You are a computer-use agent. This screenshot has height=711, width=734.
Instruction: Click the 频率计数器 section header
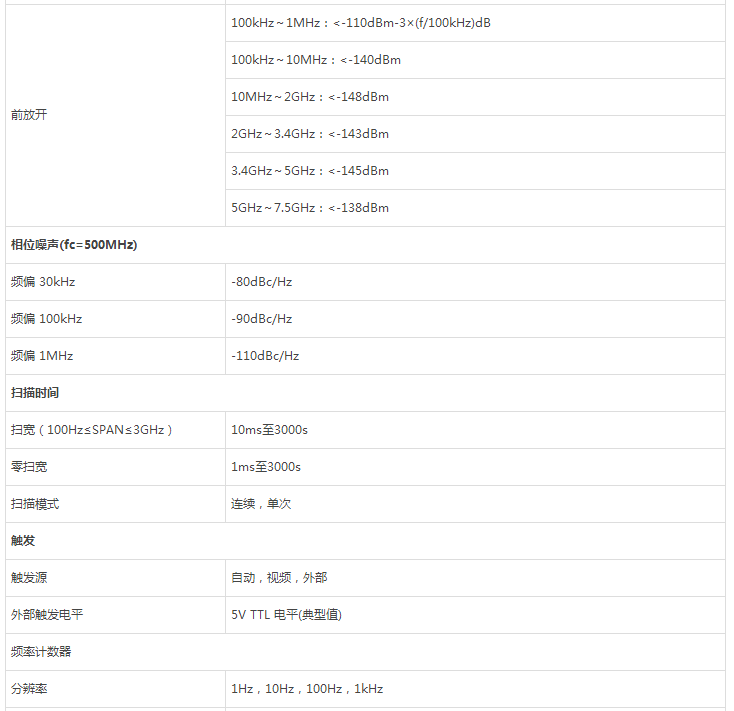point(41,652)
